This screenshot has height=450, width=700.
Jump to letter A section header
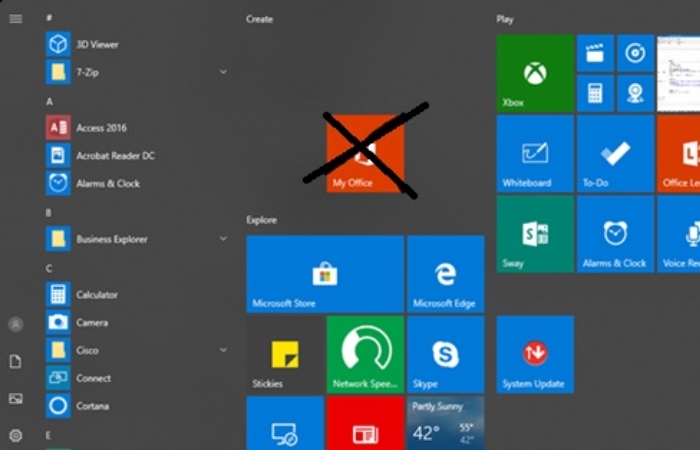(50, 102)
